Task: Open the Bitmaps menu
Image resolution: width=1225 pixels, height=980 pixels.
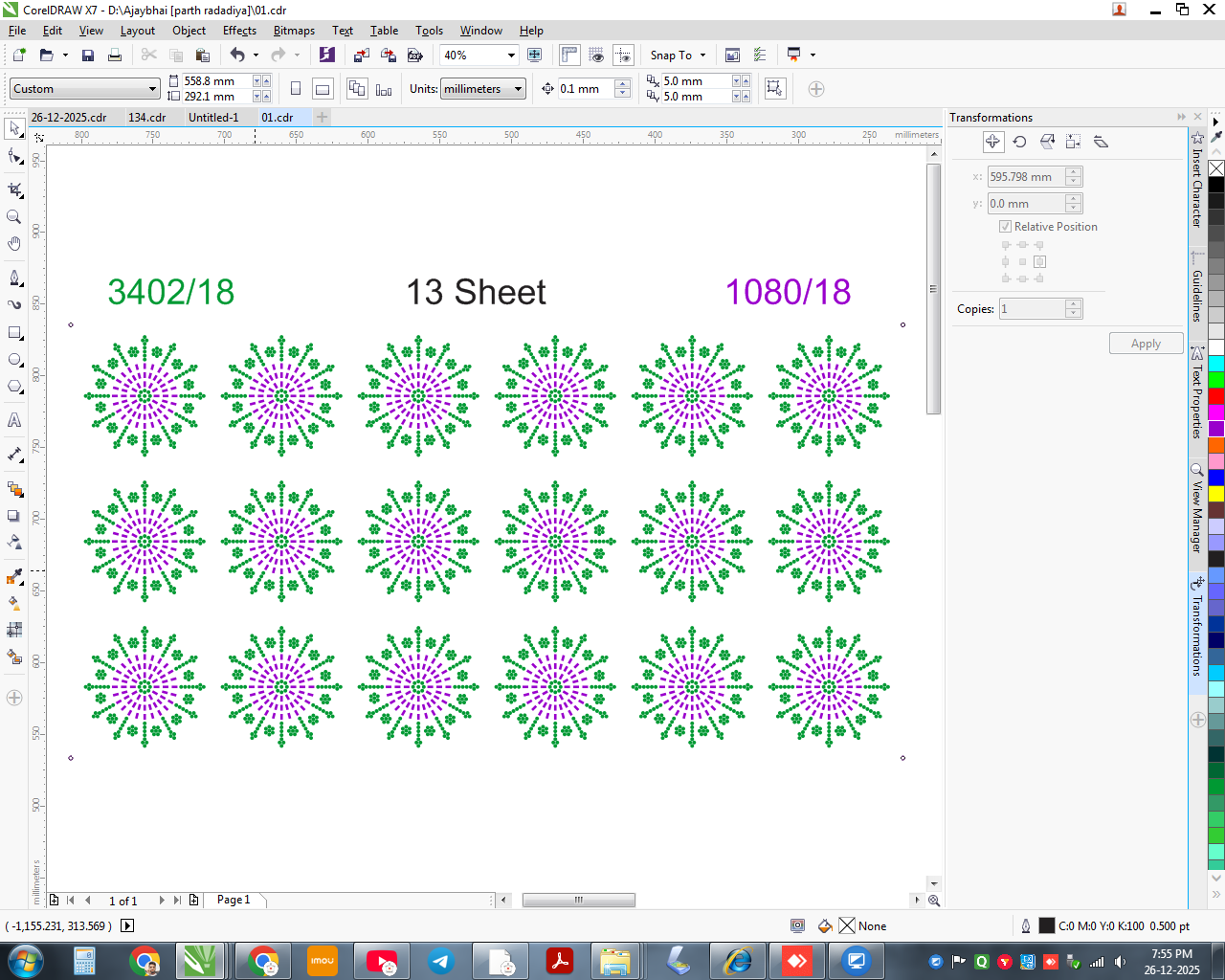Action: point(294,31)
